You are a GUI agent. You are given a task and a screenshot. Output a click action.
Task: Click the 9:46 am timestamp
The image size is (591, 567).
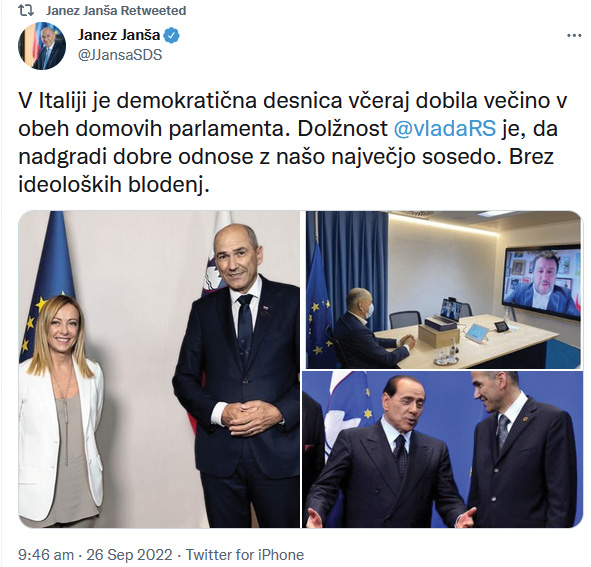pos(46,555)
